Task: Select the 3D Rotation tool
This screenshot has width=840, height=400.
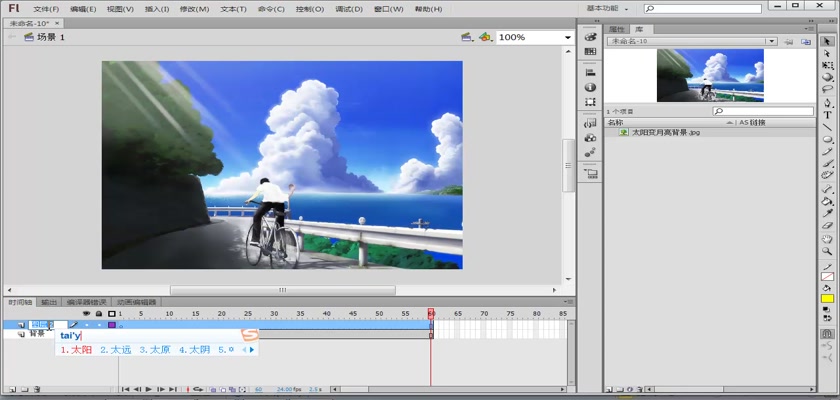Action: tap(827, 77)
